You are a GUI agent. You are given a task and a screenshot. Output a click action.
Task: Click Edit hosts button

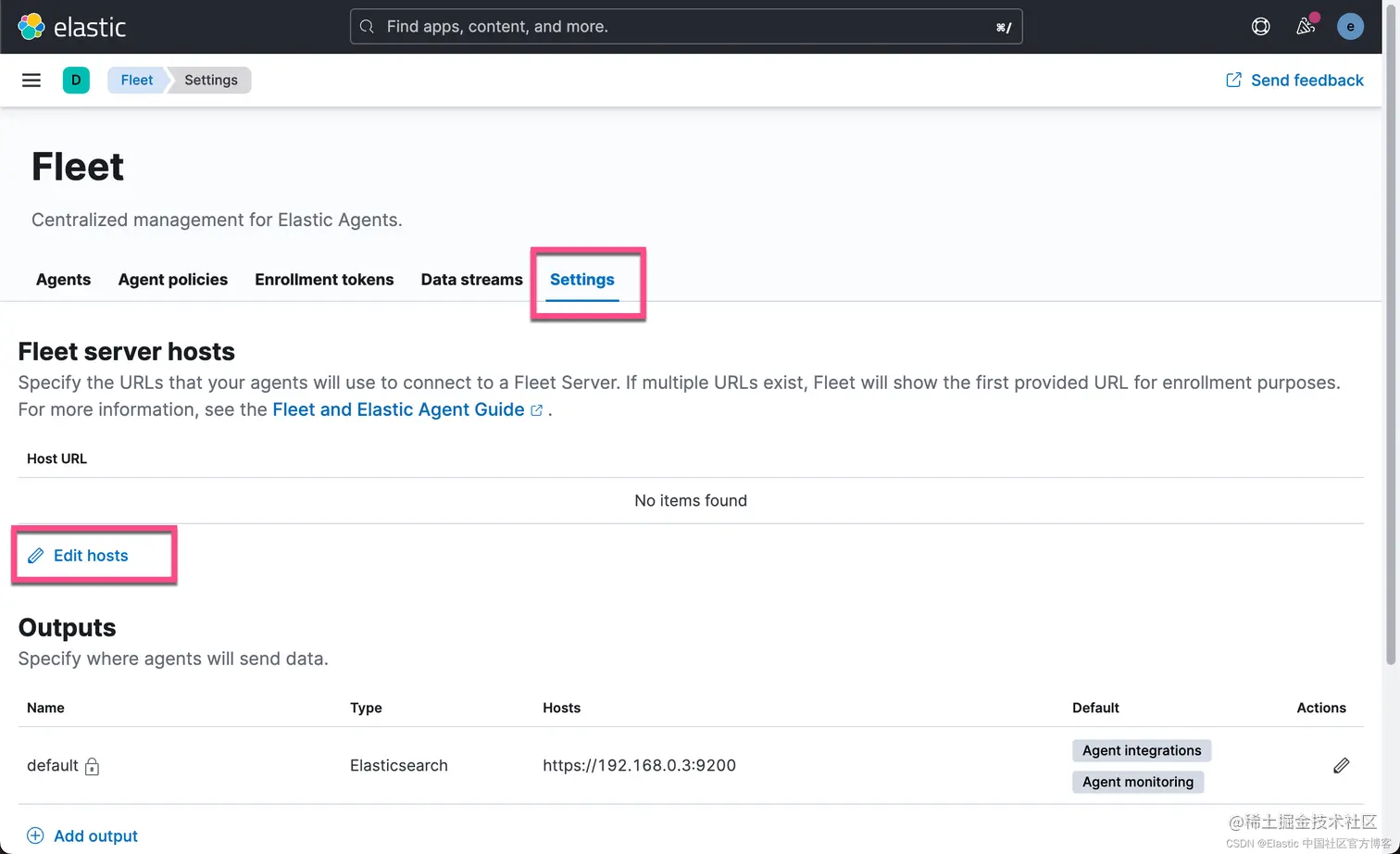79,556
